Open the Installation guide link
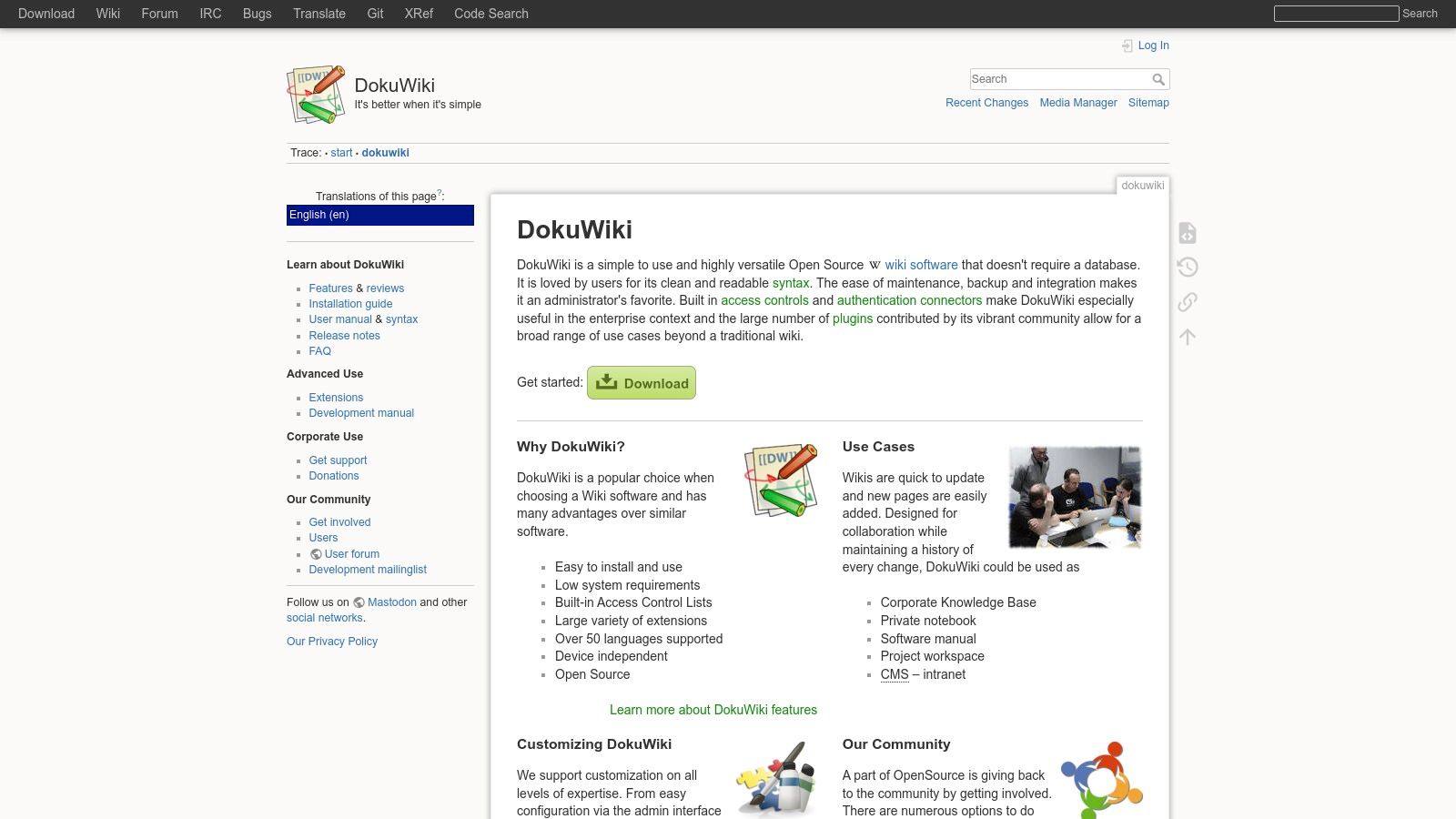Viewport: 1456px width, 819px height. click(350, 304)
